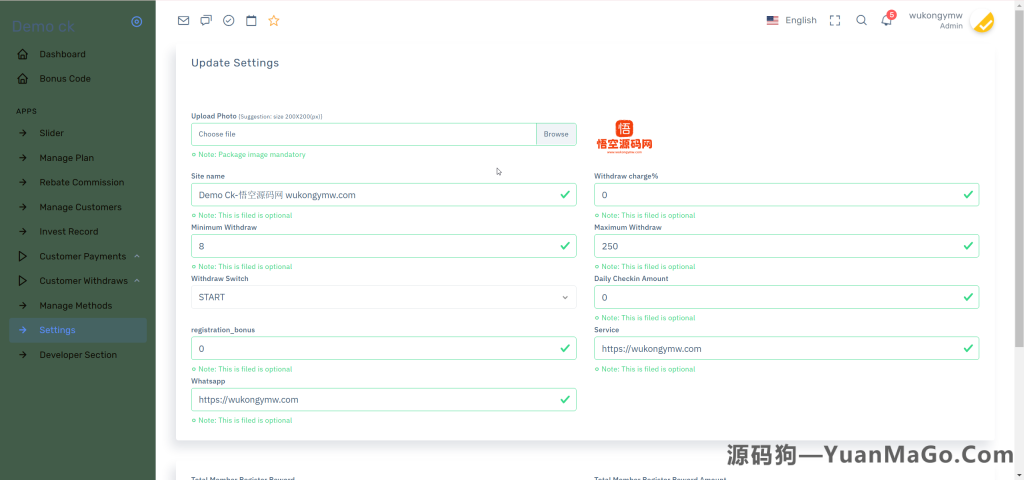Open the English language selector

point(791,20)
